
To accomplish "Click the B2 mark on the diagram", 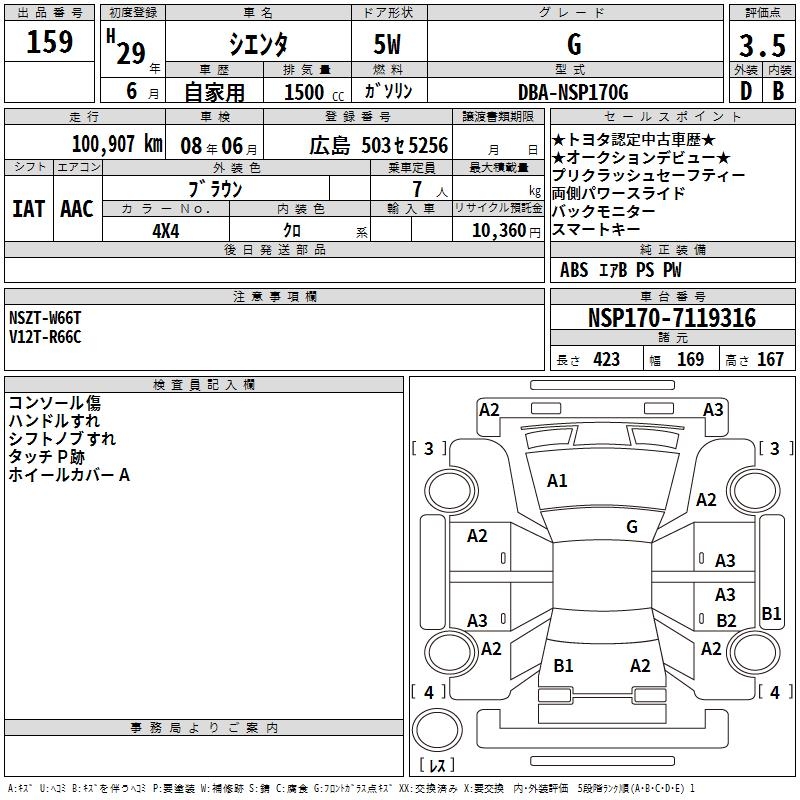I will pos(726,620).
